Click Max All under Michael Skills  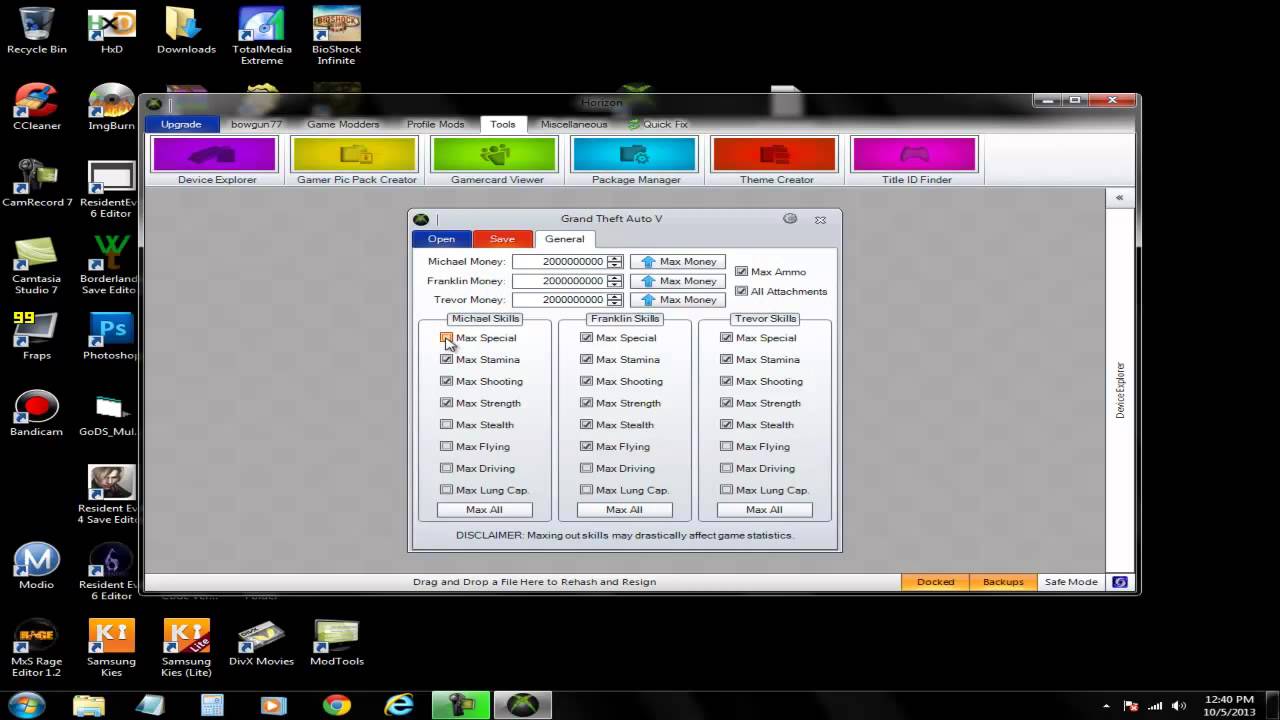point(484,510)
